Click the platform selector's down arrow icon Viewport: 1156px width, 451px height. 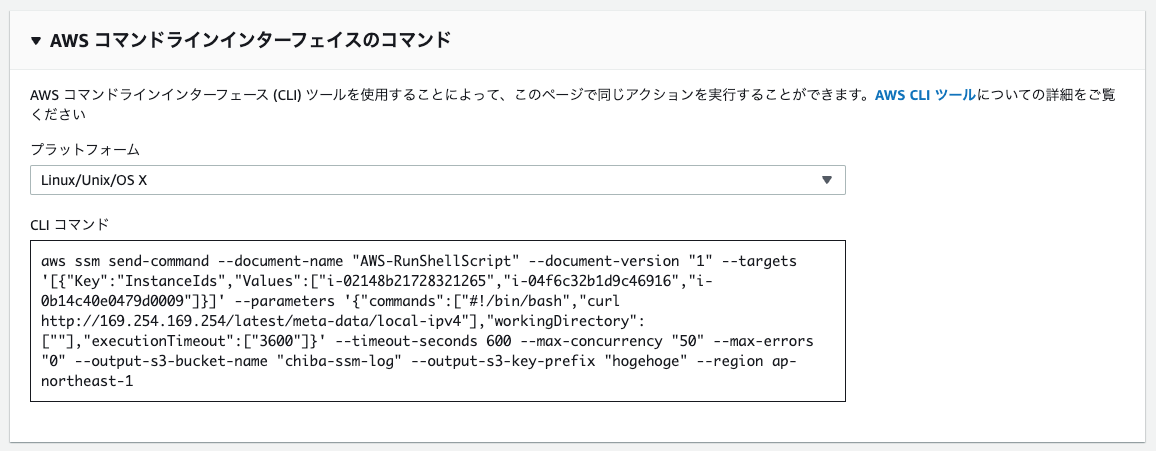826,180
